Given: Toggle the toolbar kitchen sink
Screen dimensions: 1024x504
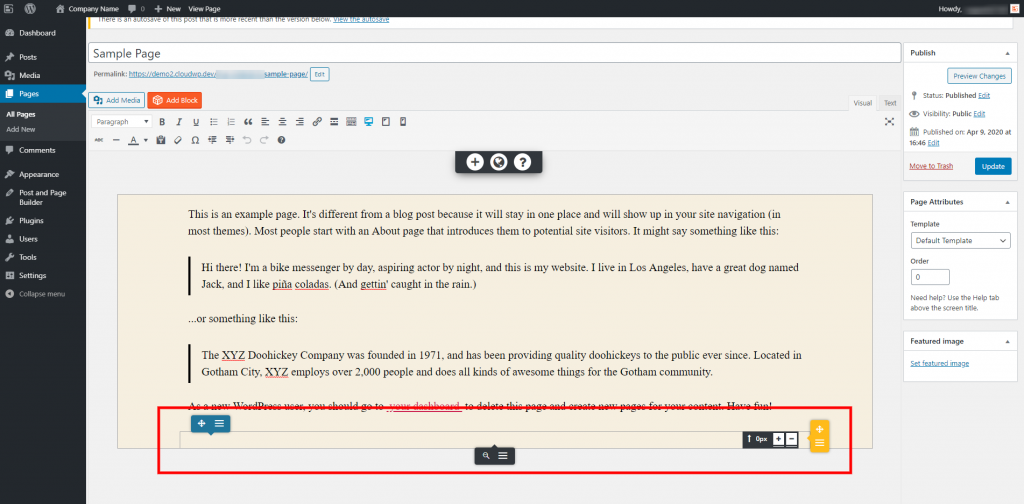Looking at the screenshot, I should 351,121.
